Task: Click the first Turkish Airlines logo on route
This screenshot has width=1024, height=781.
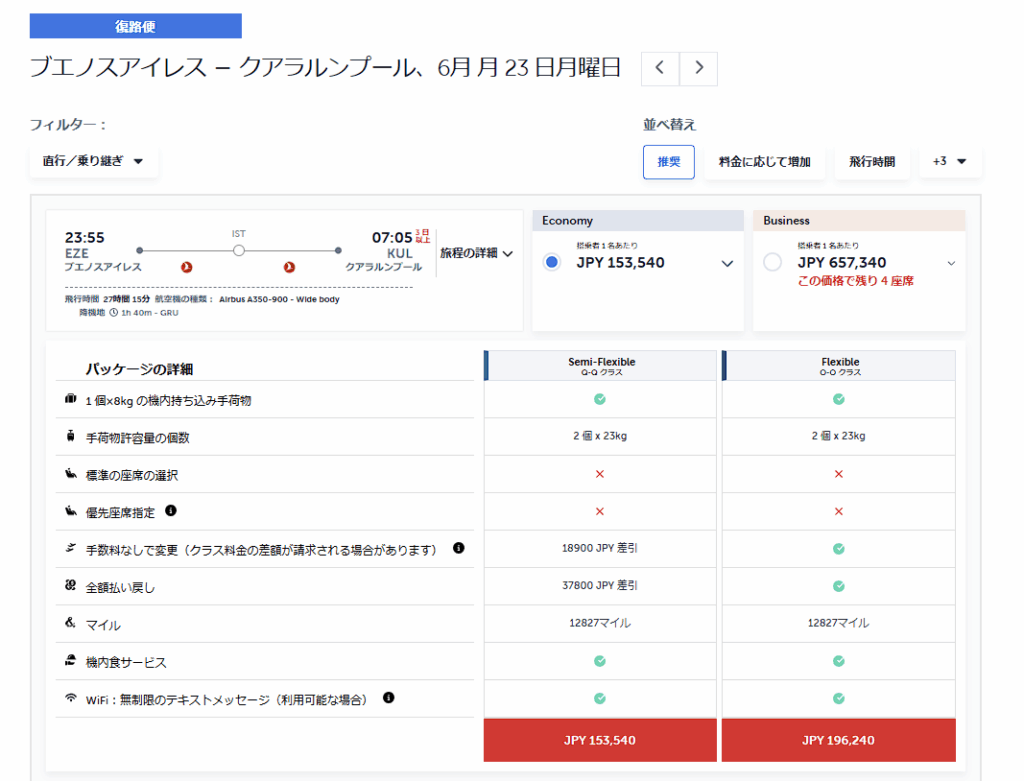Action: pos(185,267)
